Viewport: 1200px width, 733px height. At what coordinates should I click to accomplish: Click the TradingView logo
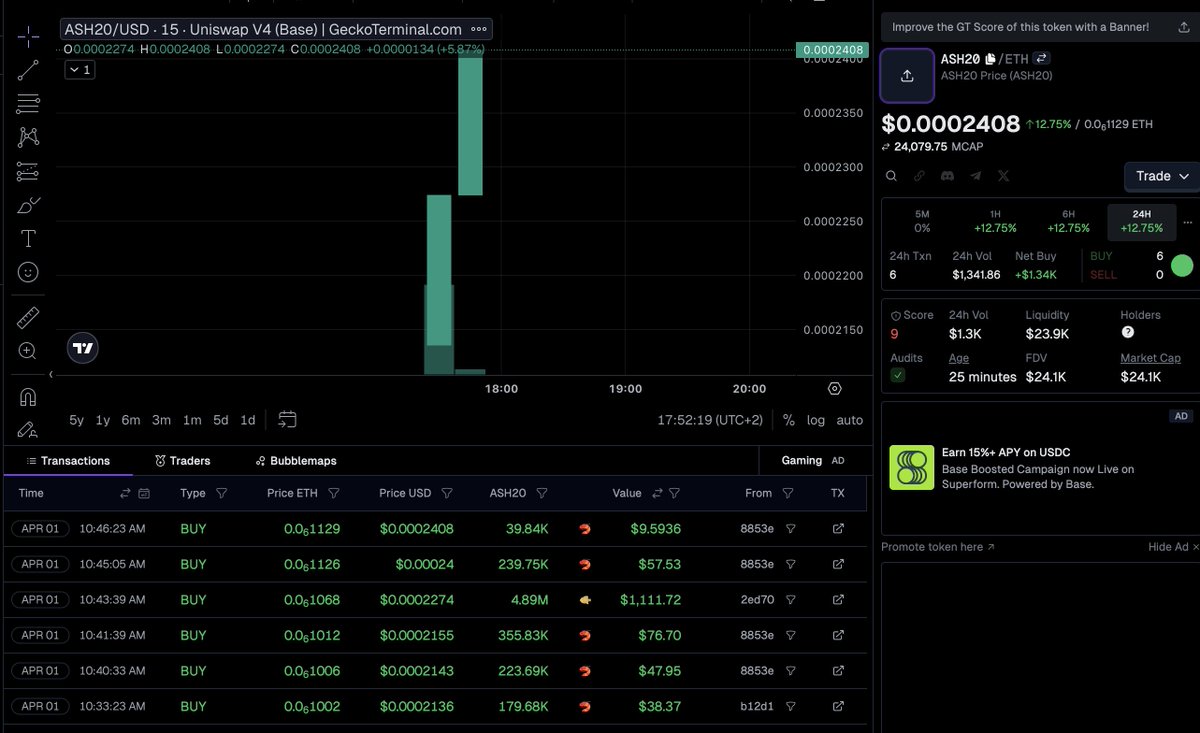pos(83,348)
